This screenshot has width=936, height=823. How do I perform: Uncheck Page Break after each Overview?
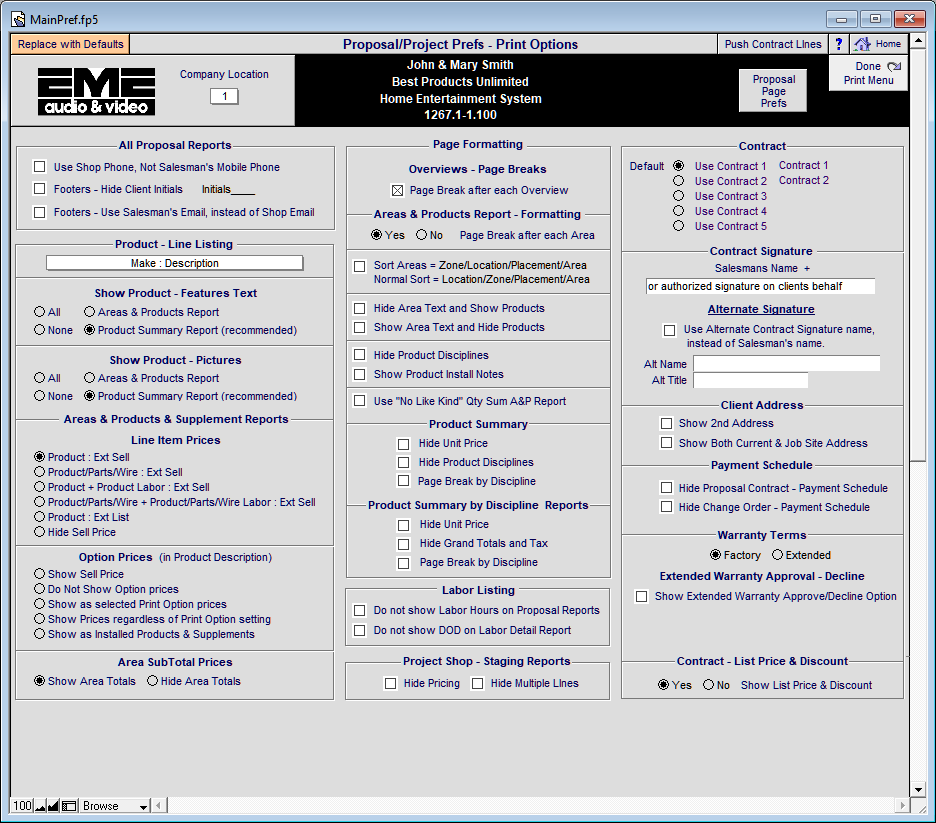click(x=398, y=190)
